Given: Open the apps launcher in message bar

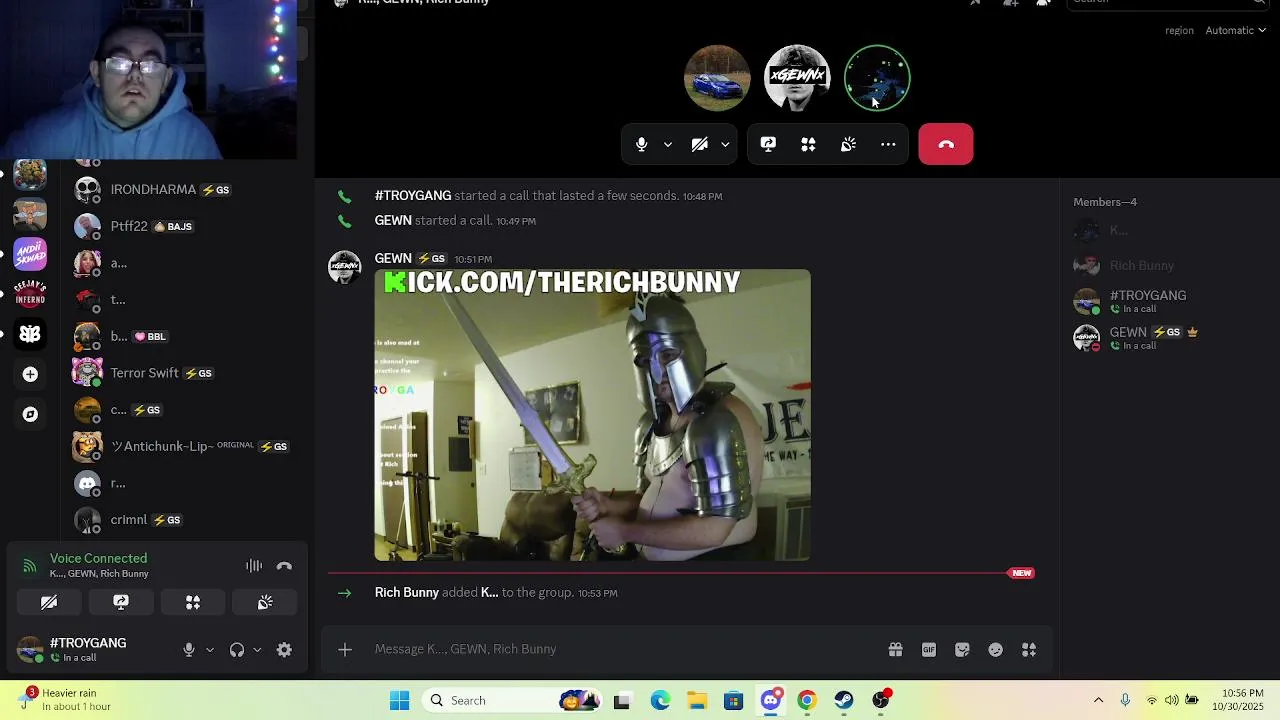Looking at the screenshot, I should (x=1029, y=650).
